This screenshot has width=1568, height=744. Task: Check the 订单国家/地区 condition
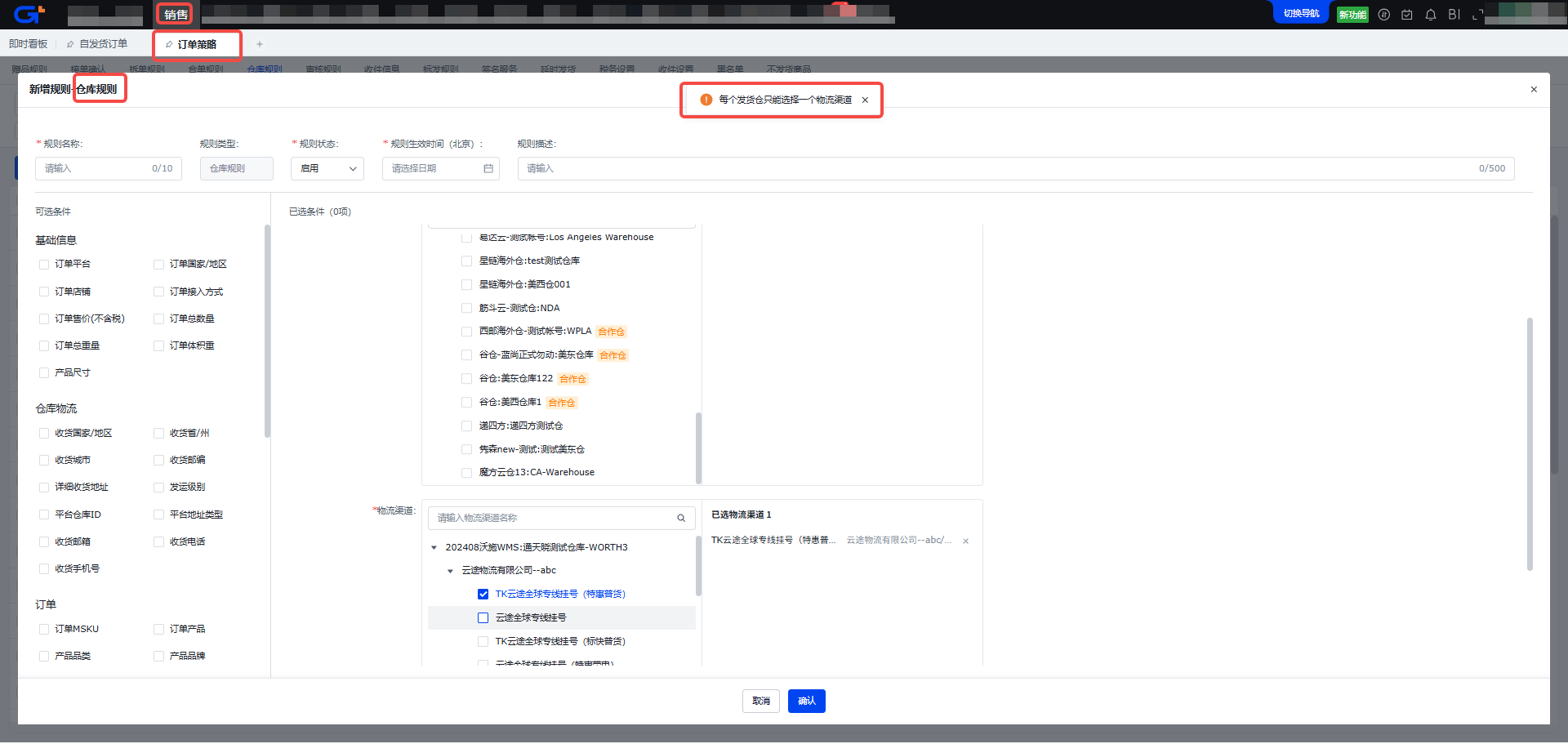click(x=158, y=265)
